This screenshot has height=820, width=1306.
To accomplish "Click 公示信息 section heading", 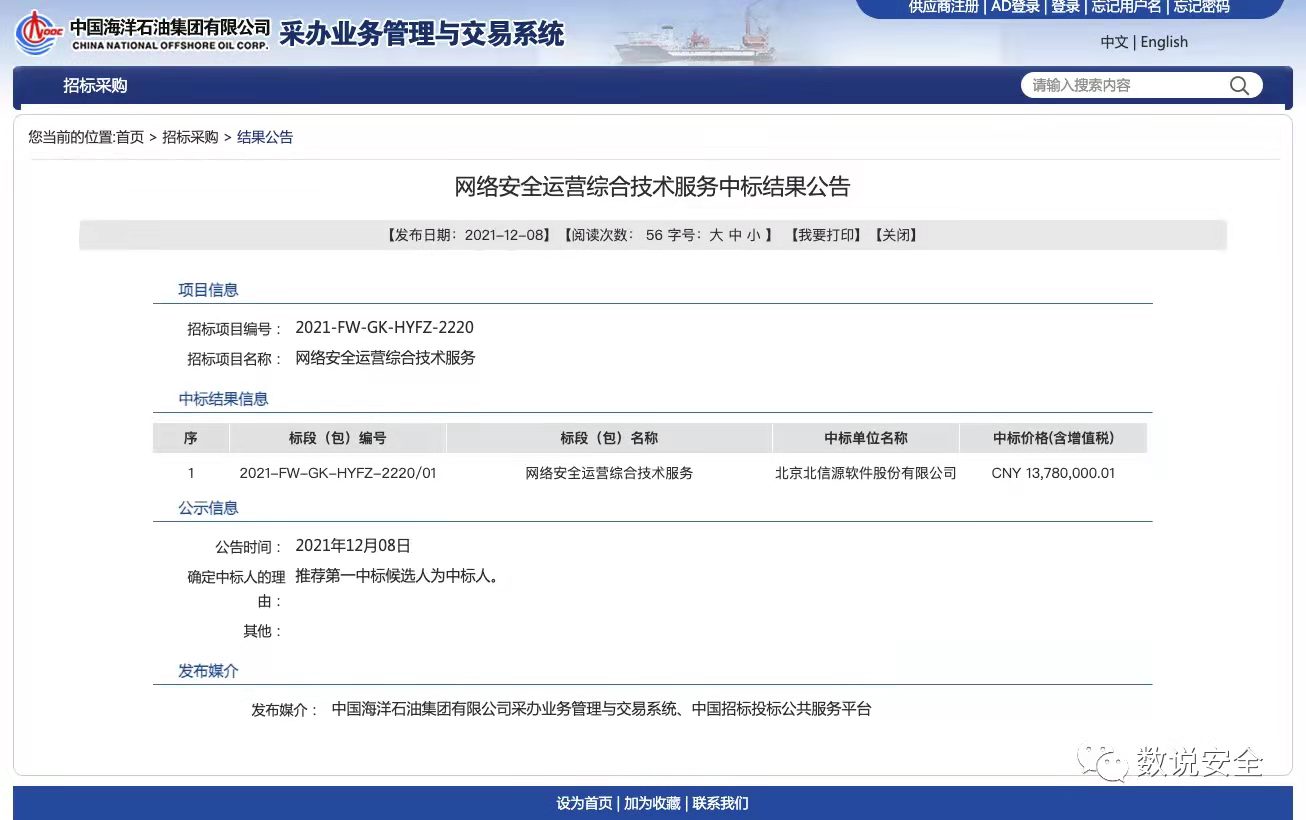I will click(208, 508).
